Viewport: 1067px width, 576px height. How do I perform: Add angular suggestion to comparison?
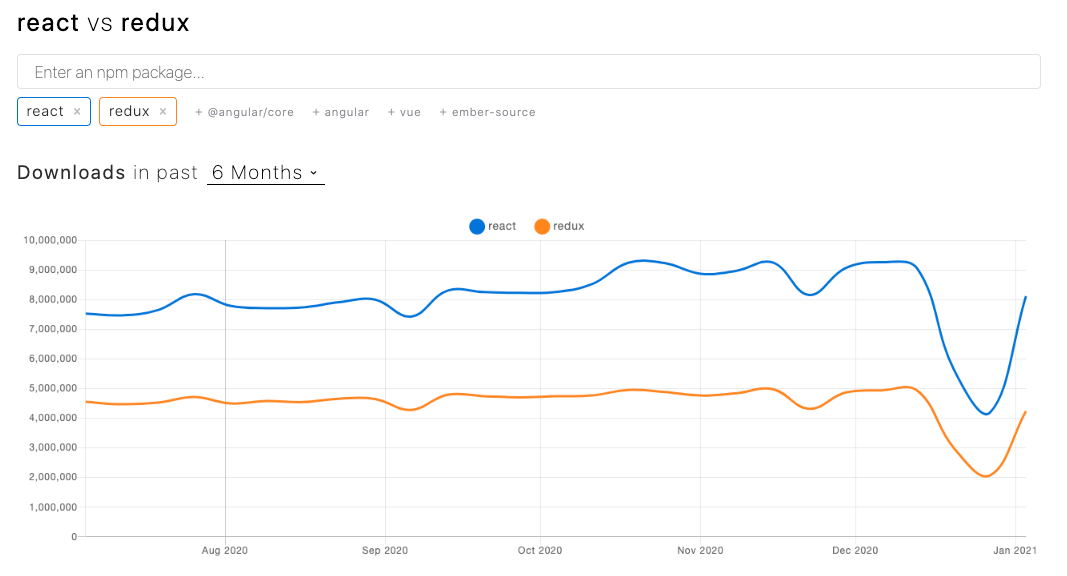coord(340,112)
